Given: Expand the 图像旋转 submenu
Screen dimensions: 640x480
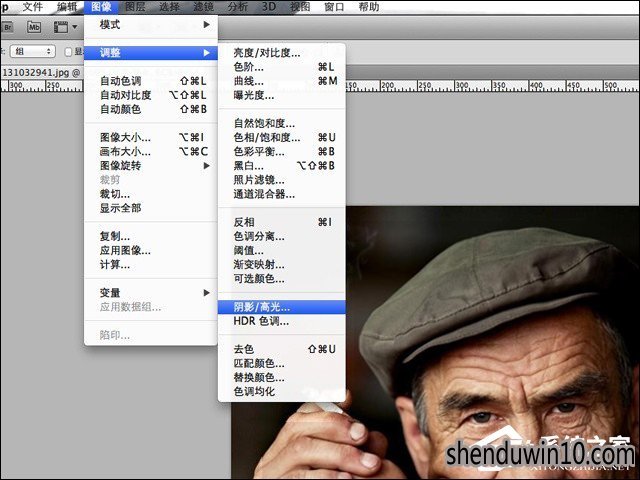Looking at the screenshot, I should (151, 166).
